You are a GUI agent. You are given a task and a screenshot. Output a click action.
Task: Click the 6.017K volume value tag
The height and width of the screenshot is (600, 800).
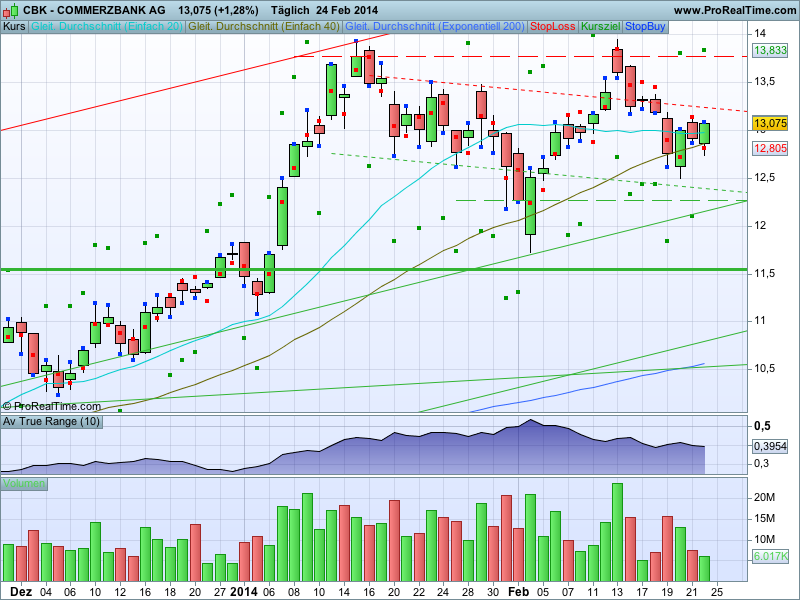(x=770, y=556)
